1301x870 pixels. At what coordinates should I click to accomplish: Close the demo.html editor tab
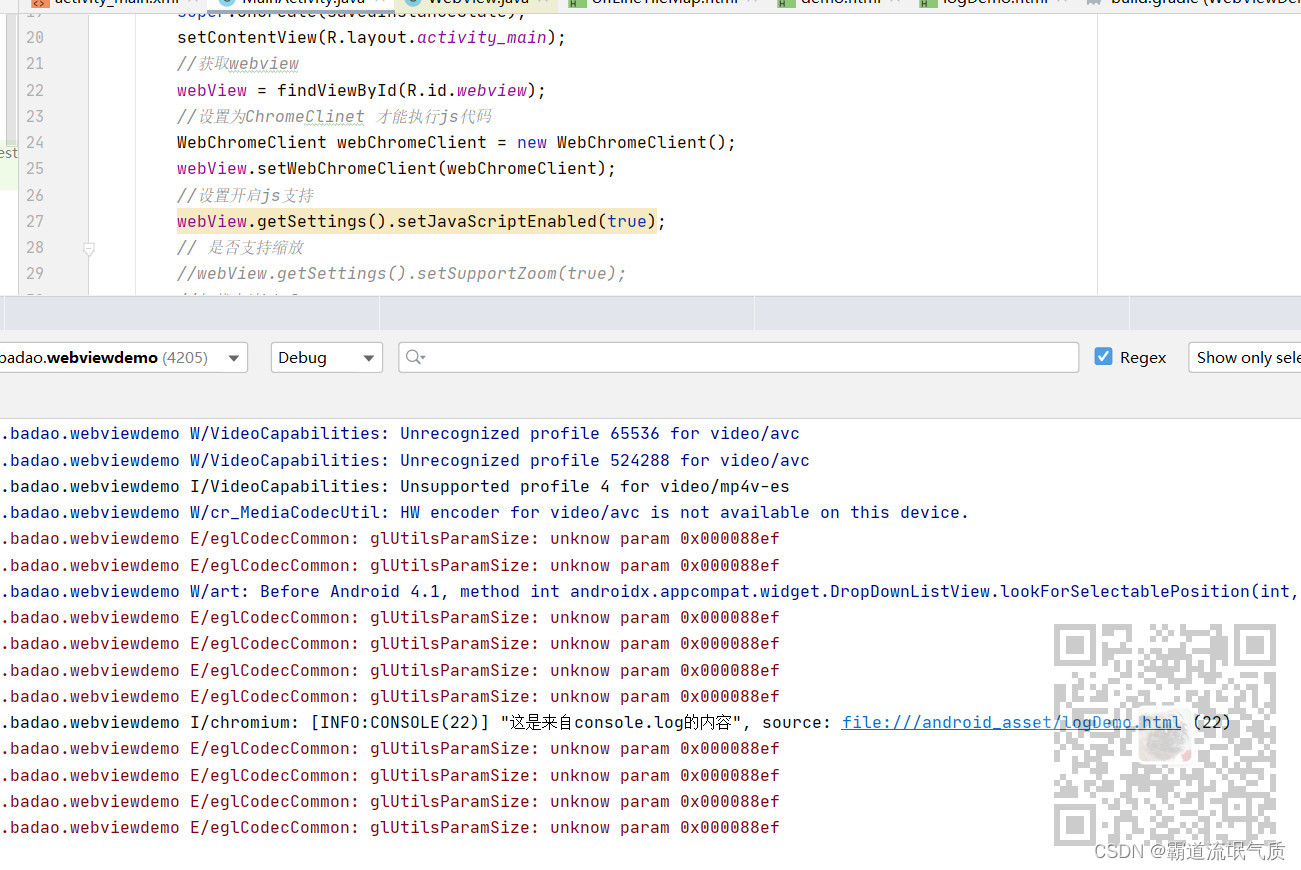tap(894, 3)
